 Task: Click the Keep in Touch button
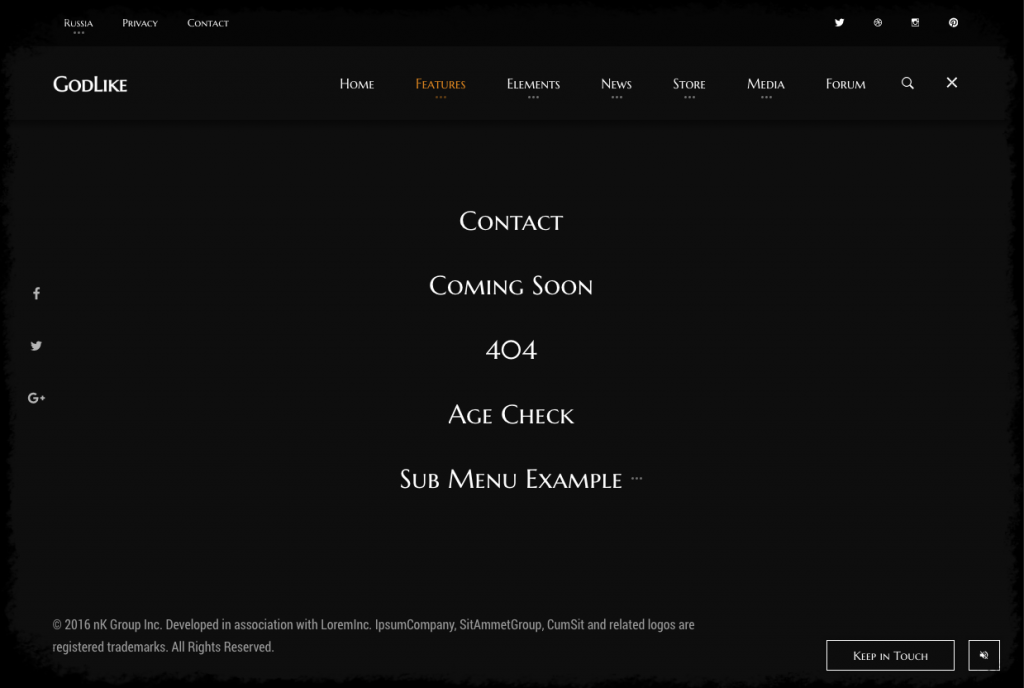click(889, 655)
